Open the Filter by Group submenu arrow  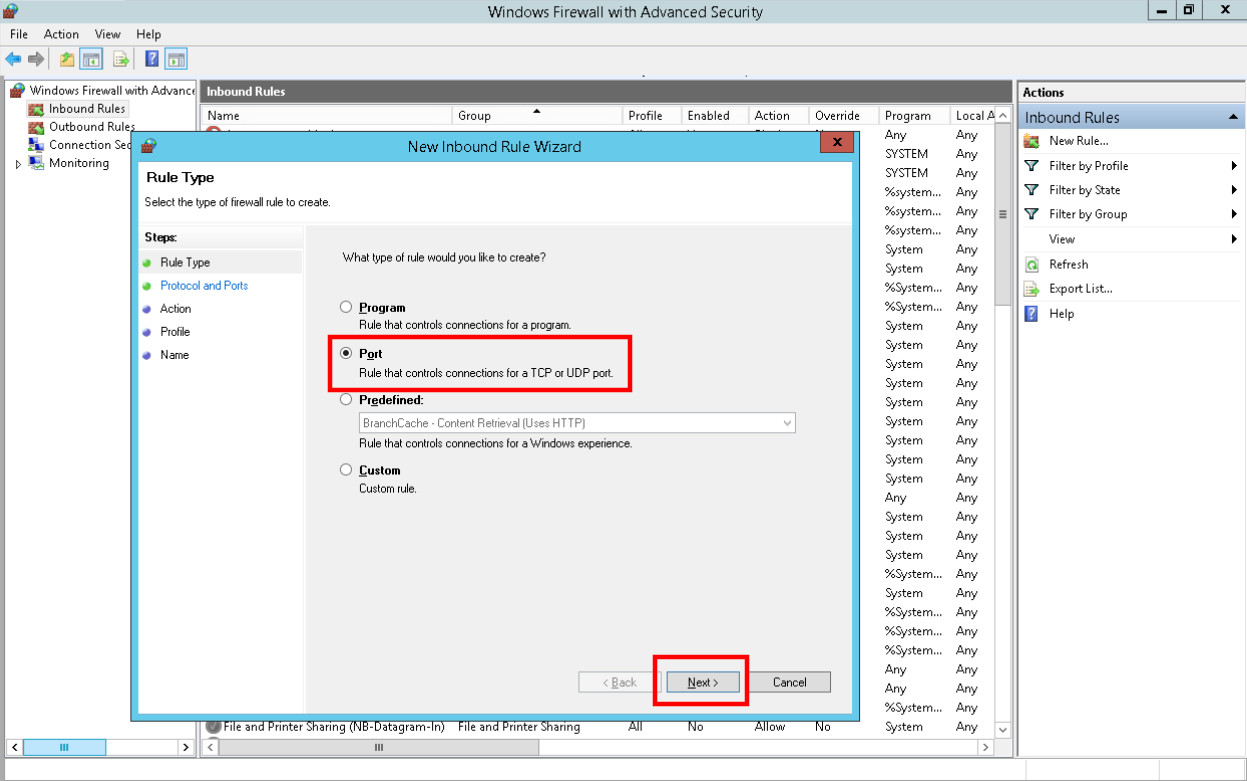click(1235, 214)
